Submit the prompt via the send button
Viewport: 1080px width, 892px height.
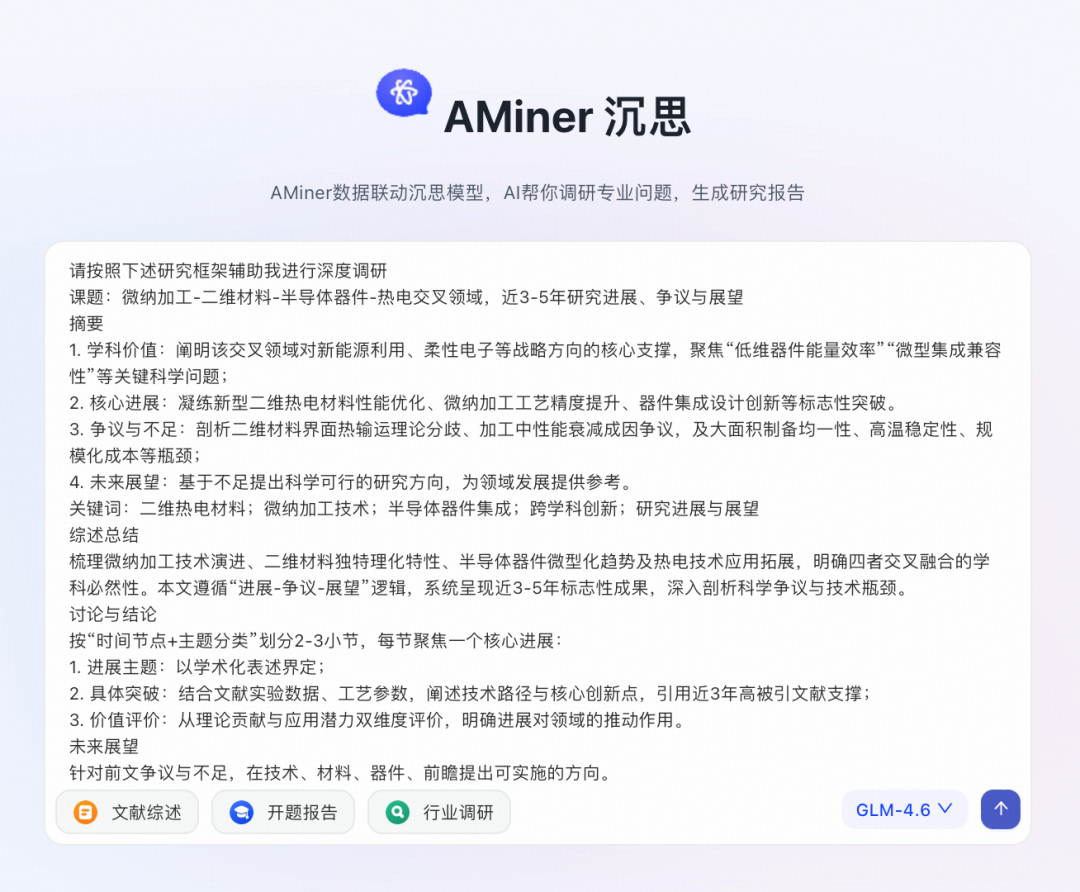(x=1000, y=809)
